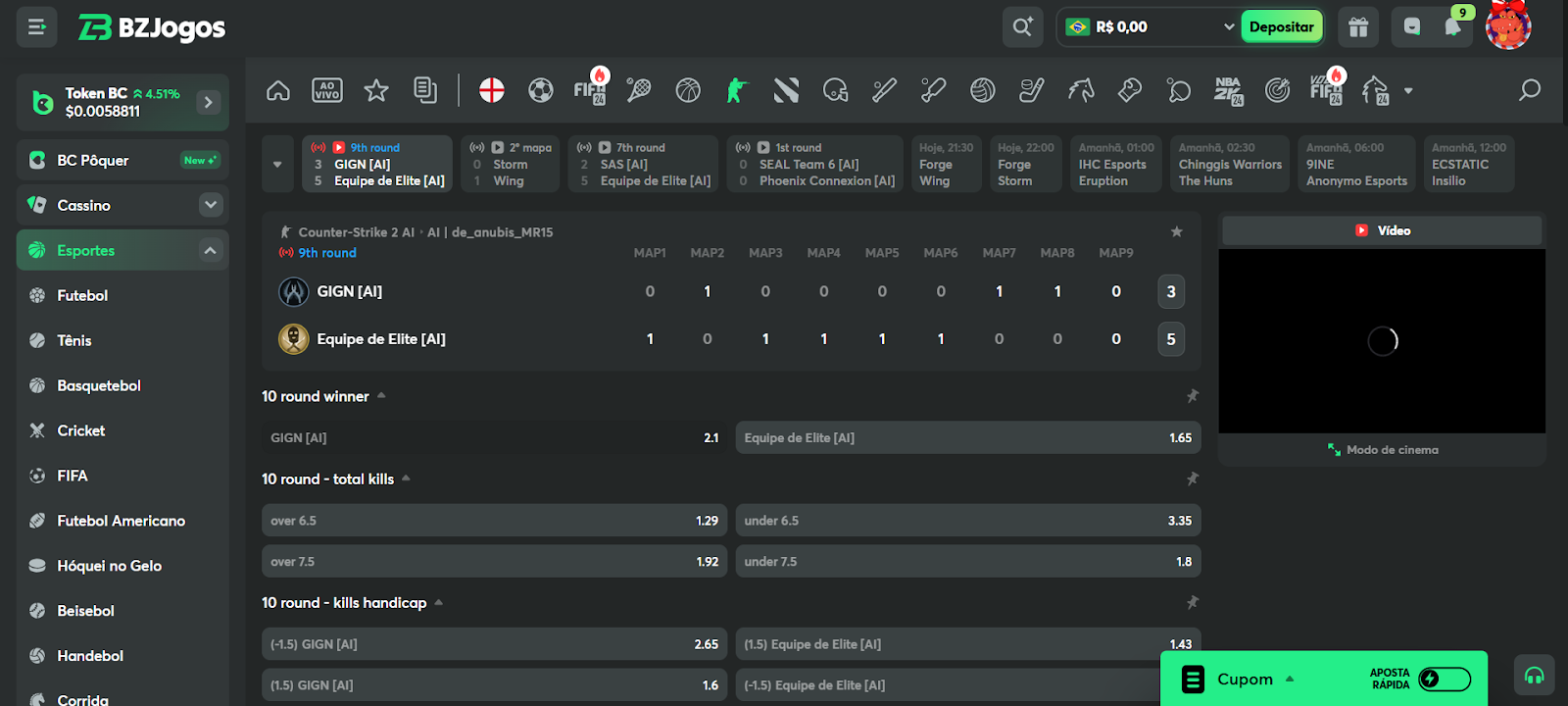
Task: Select under 7.5 odds 1.8
Action: click(x=968, y=561)
